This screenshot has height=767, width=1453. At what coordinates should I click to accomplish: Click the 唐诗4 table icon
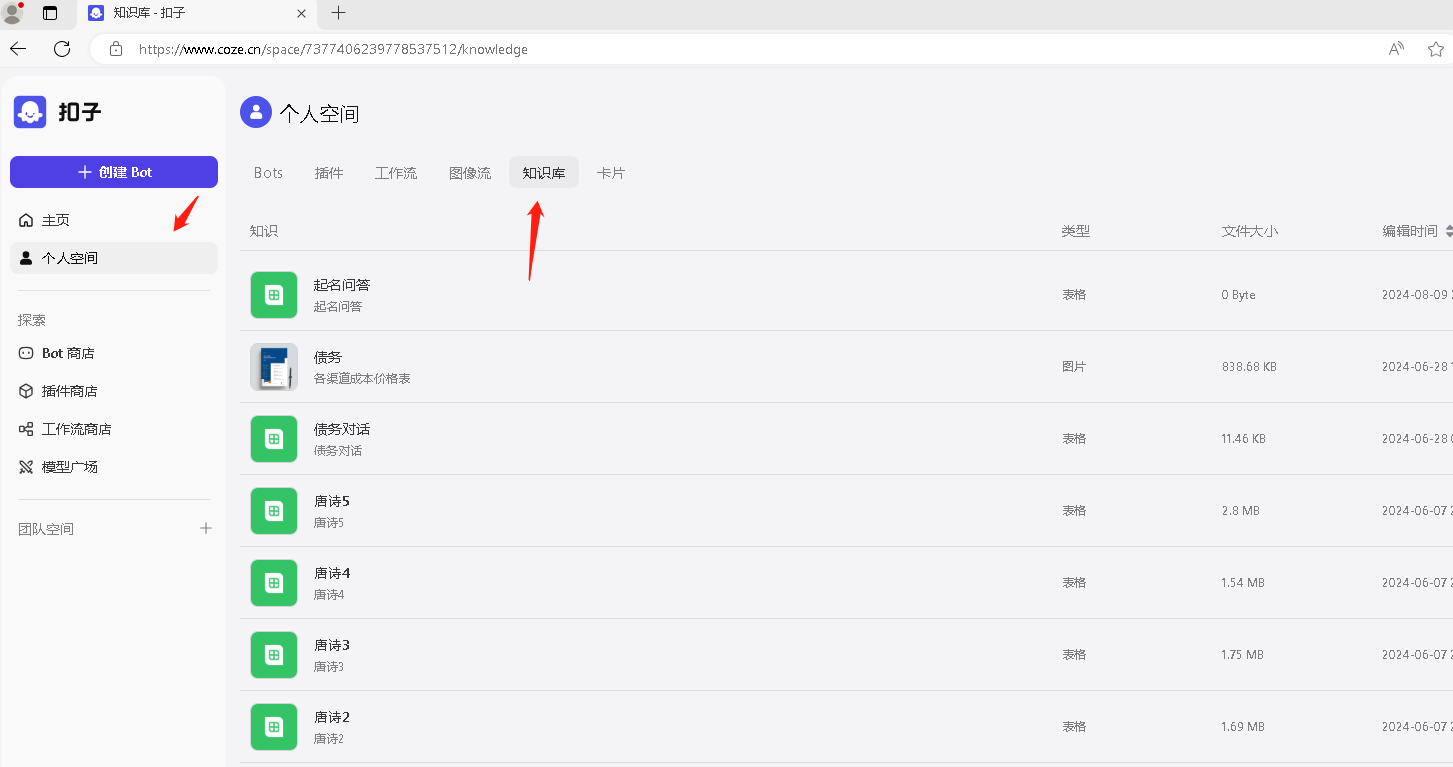click(274, 583)
